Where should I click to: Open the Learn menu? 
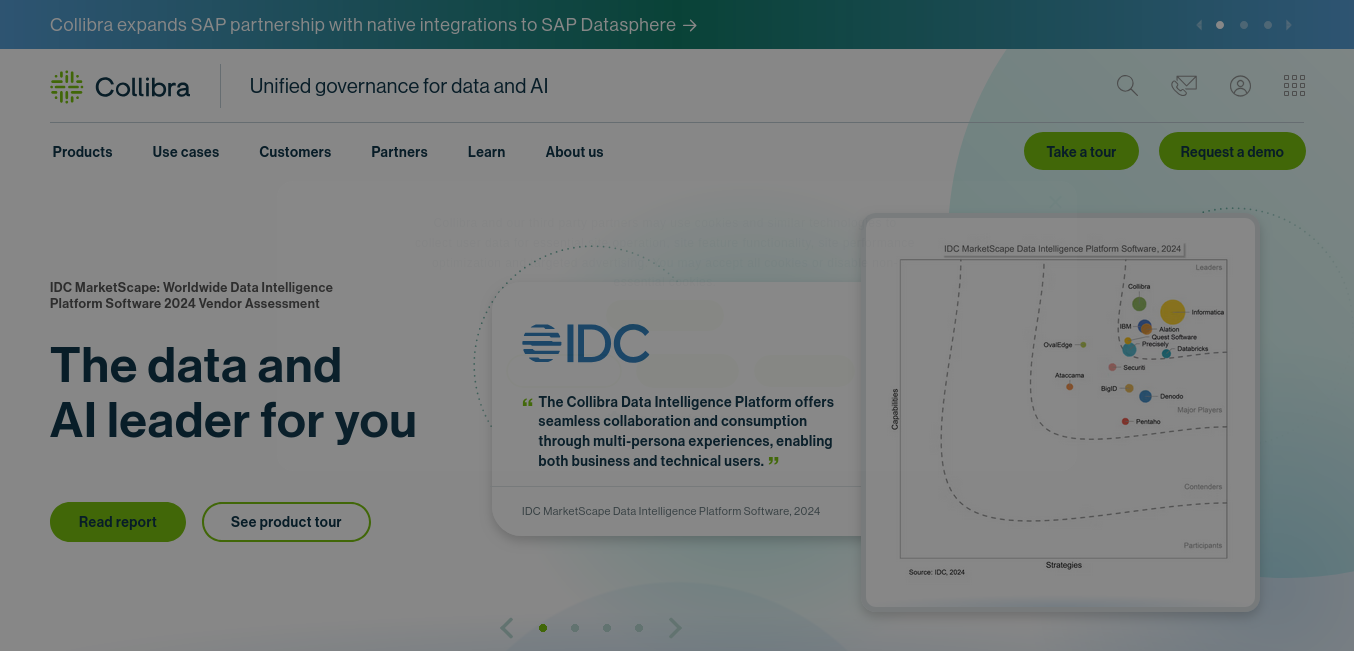486,152
